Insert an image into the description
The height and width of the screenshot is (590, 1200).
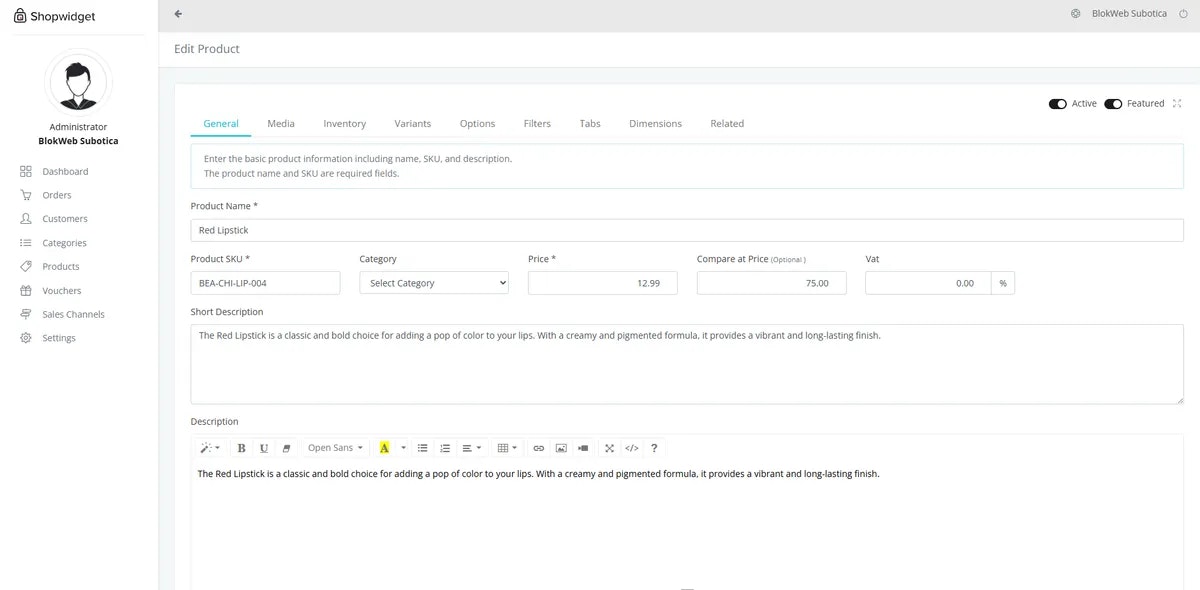pos(560,447)
